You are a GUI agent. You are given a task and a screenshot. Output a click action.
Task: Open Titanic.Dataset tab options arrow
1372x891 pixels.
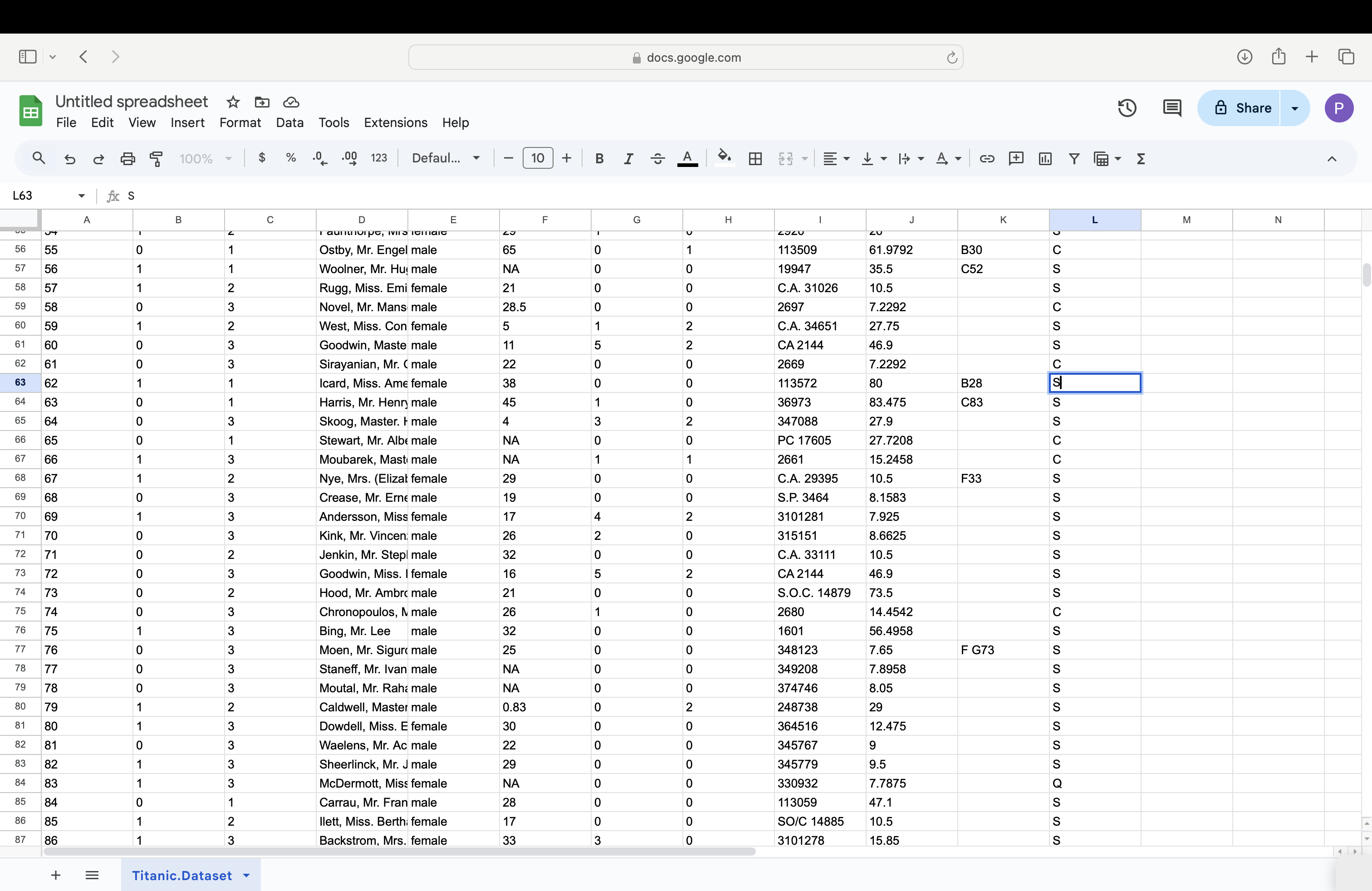[247, 875]
